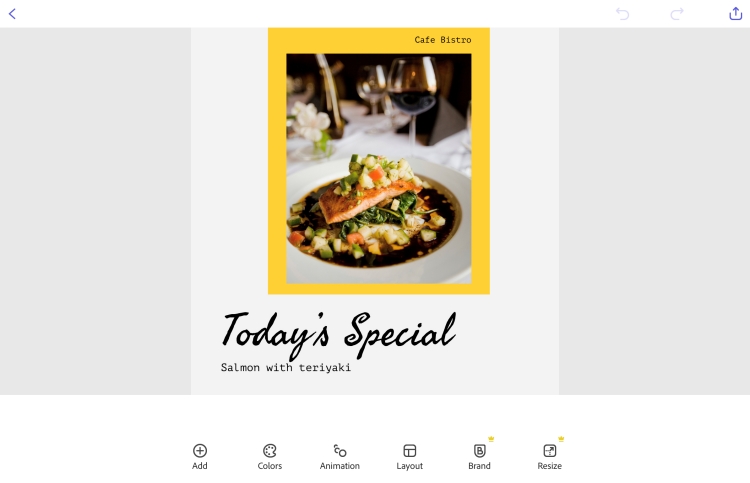Image resolution: width=750 pixels, height=483 pixels.
Task: Open the share export icon
Action: point(735,13)
